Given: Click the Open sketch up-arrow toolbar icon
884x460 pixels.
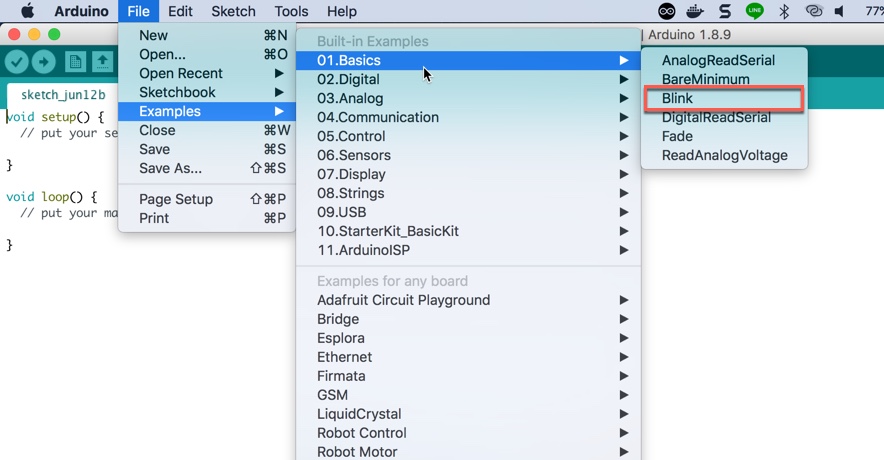Looking at the screenshot, I should 102,62.
